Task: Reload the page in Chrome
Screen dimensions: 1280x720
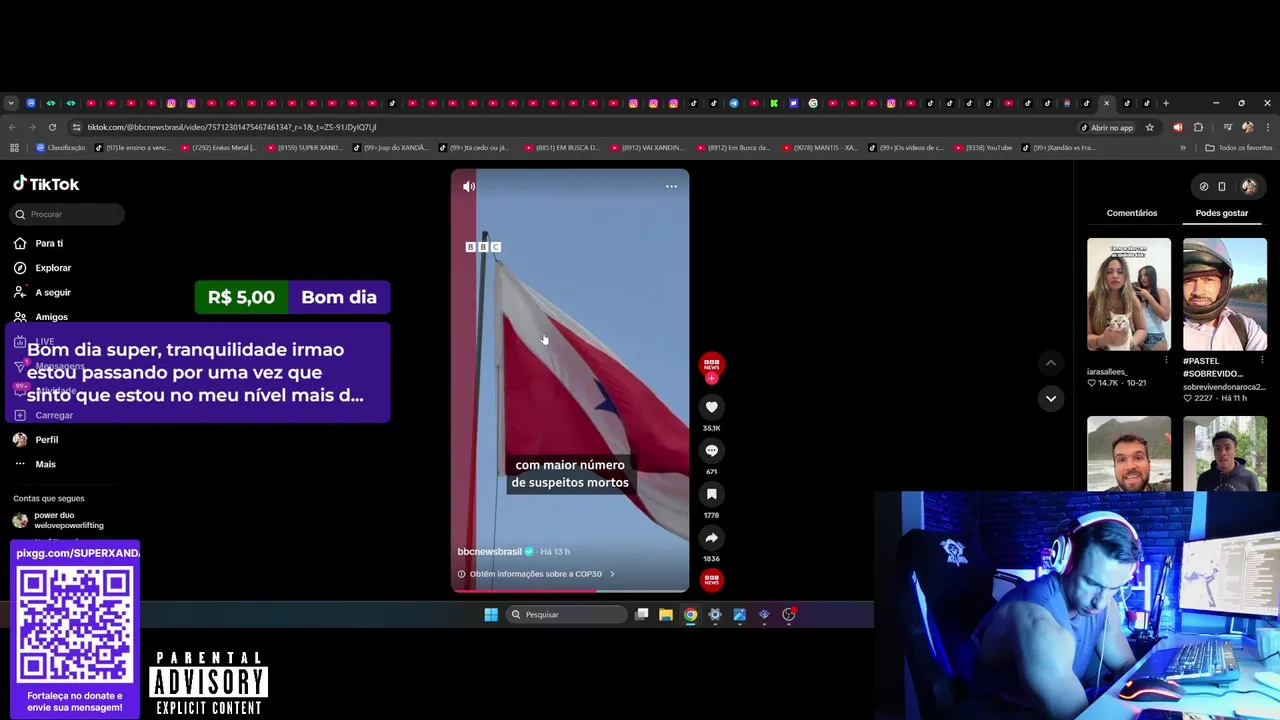Action: [x=52, y=127]
